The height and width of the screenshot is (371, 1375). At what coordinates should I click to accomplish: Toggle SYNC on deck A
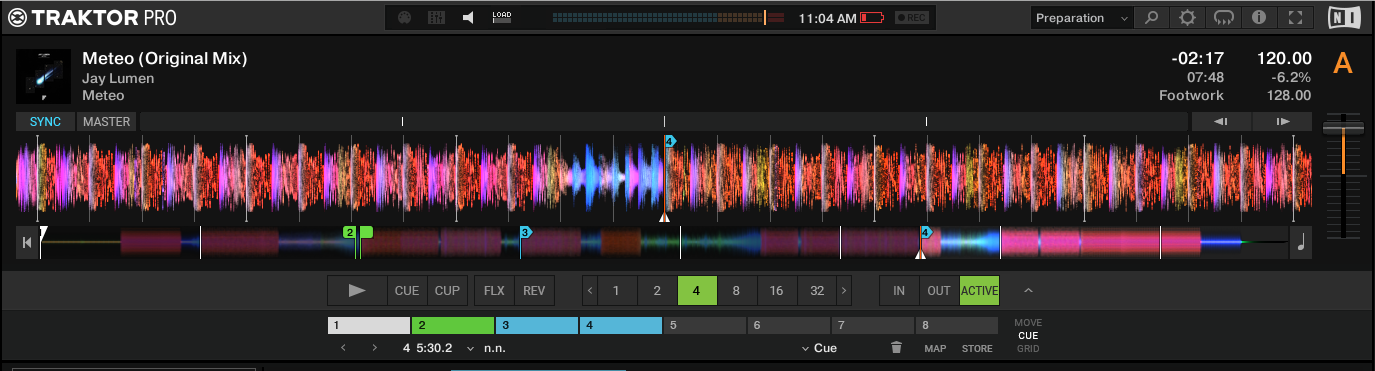45,122
